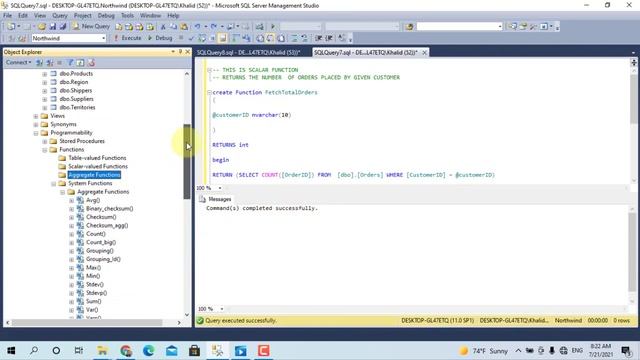The image size is (640, 360).
Task: Click the Decrease Indent icon
Action: [x=318, y=38]
